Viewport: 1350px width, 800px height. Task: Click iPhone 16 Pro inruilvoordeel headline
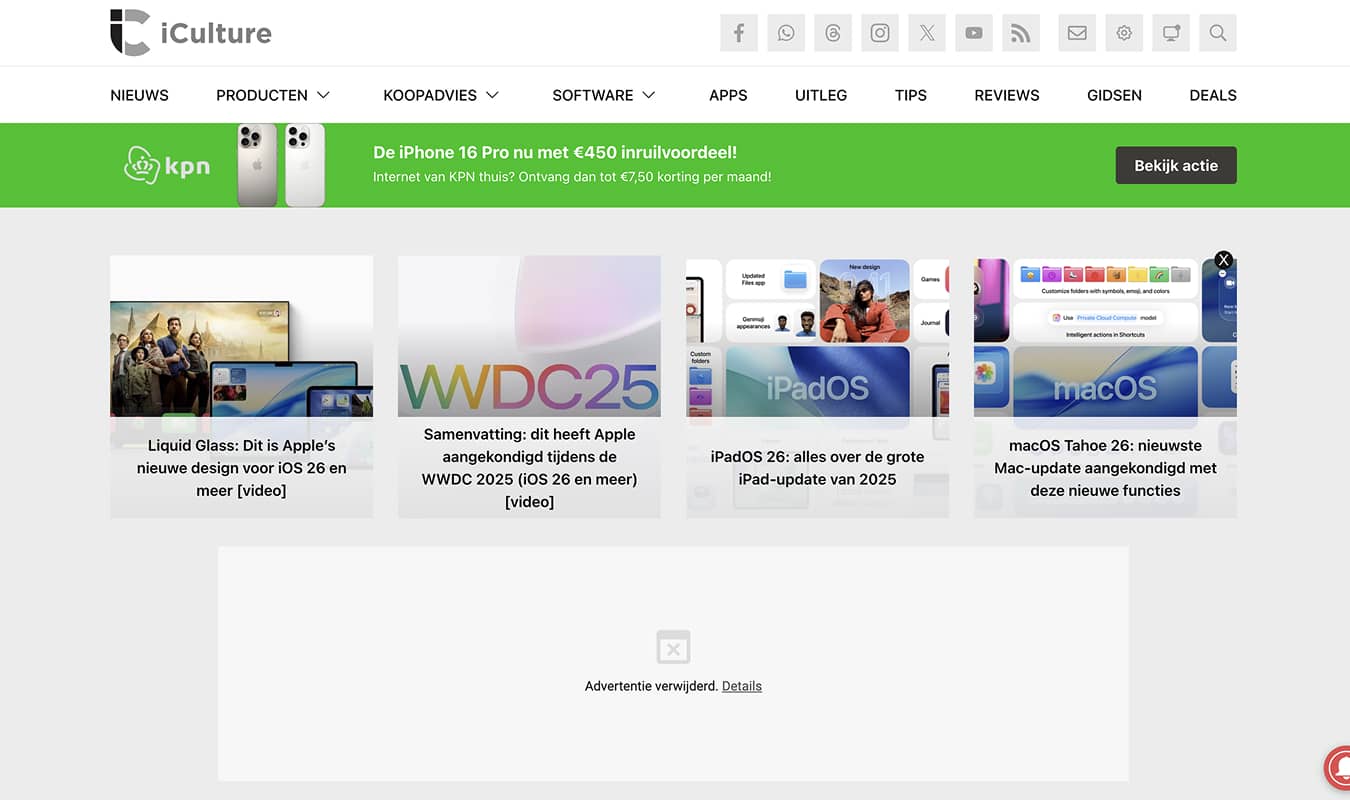pos(555,152)
